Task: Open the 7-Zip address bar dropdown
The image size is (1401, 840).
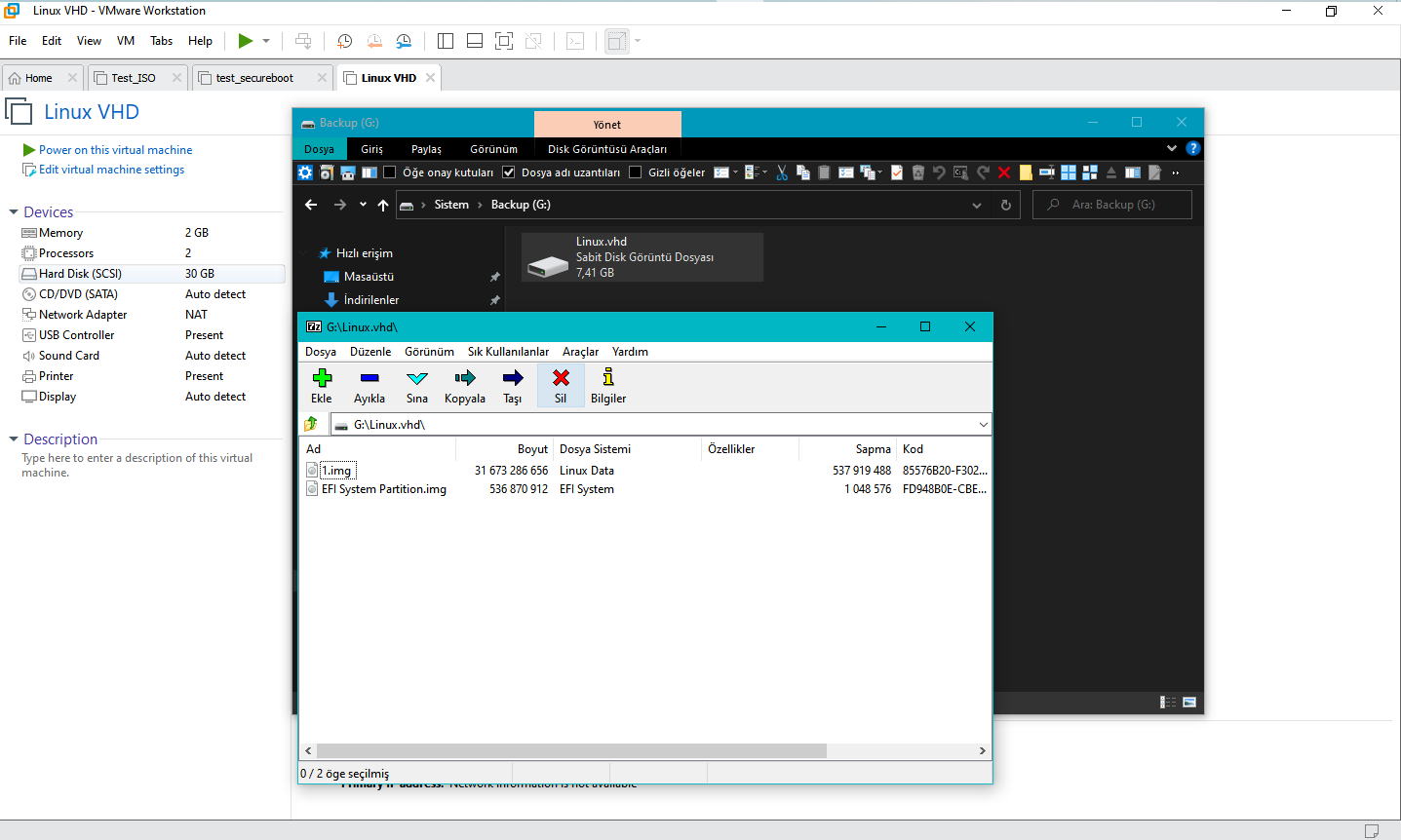Action: [x=983, y=424]
